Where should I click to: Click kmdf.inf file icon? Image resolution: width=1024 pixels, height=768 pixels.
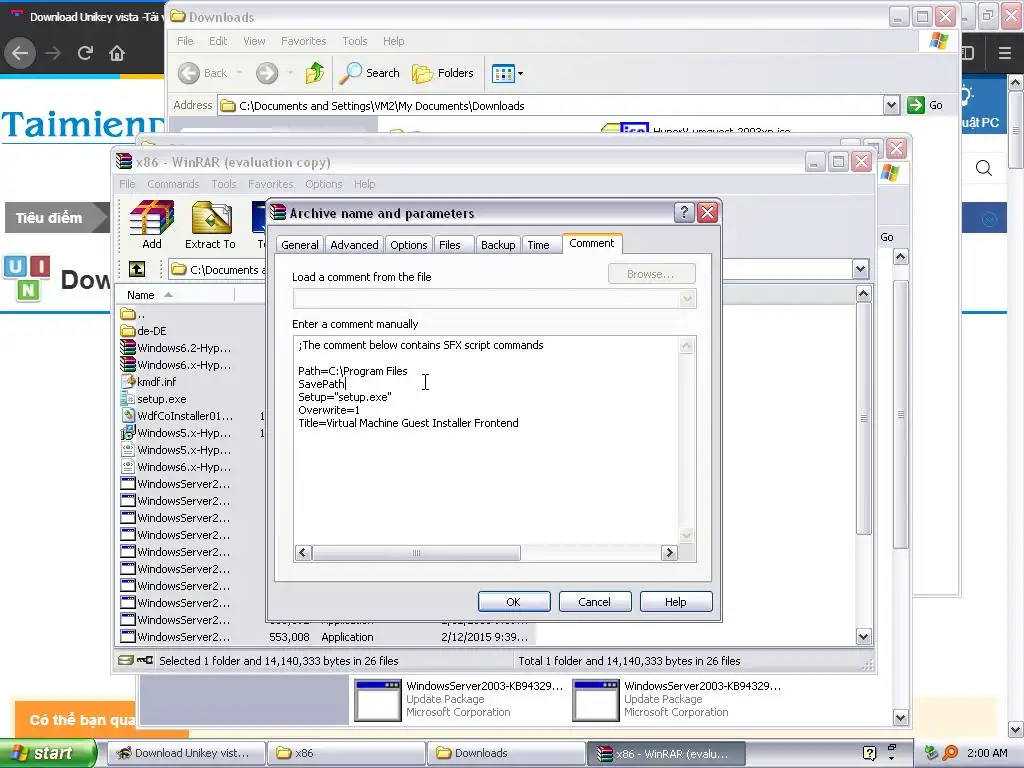[128, 381]
